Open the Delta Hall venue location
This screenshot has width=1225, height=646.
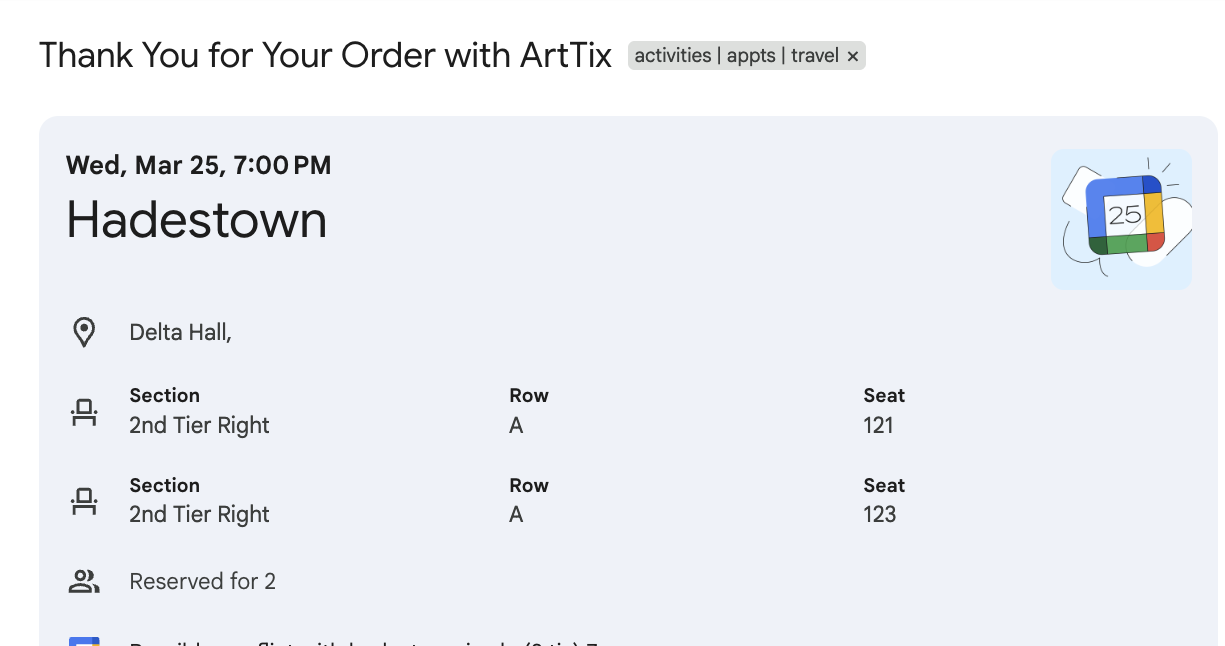[x=180, y=332]
